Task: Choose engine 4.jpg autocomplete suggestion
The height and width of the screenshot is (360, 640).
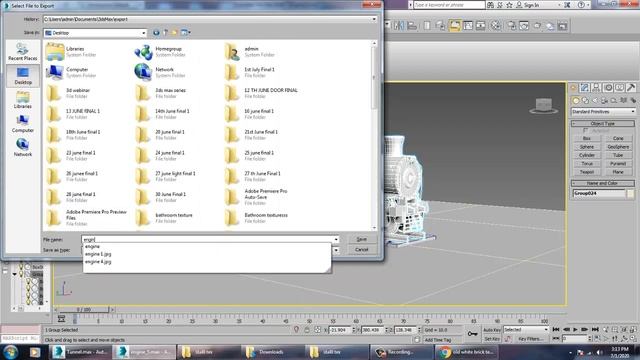Action: 98,262
